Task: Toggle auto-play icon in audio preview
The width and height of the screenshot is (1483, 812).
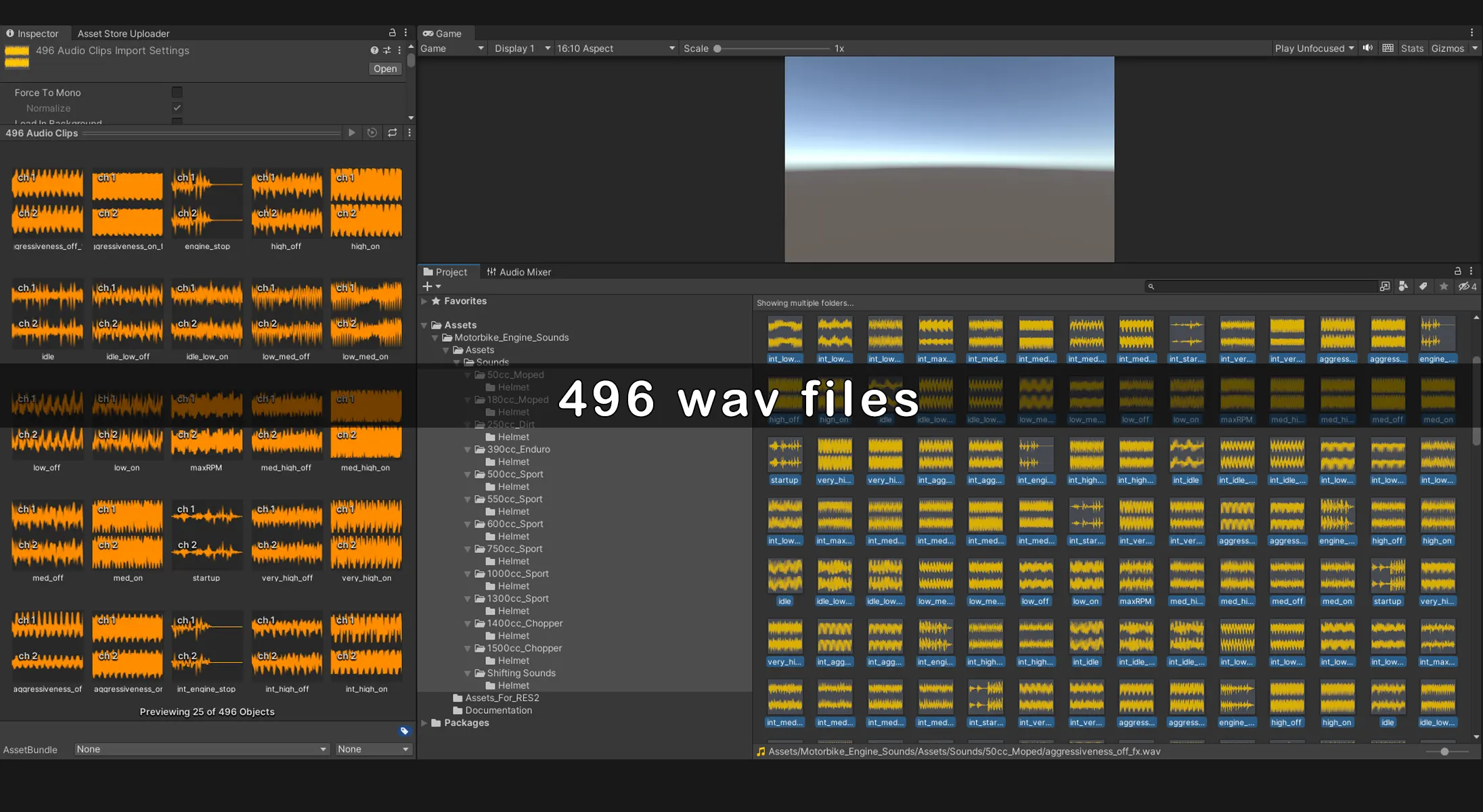Action: (372, 133)
